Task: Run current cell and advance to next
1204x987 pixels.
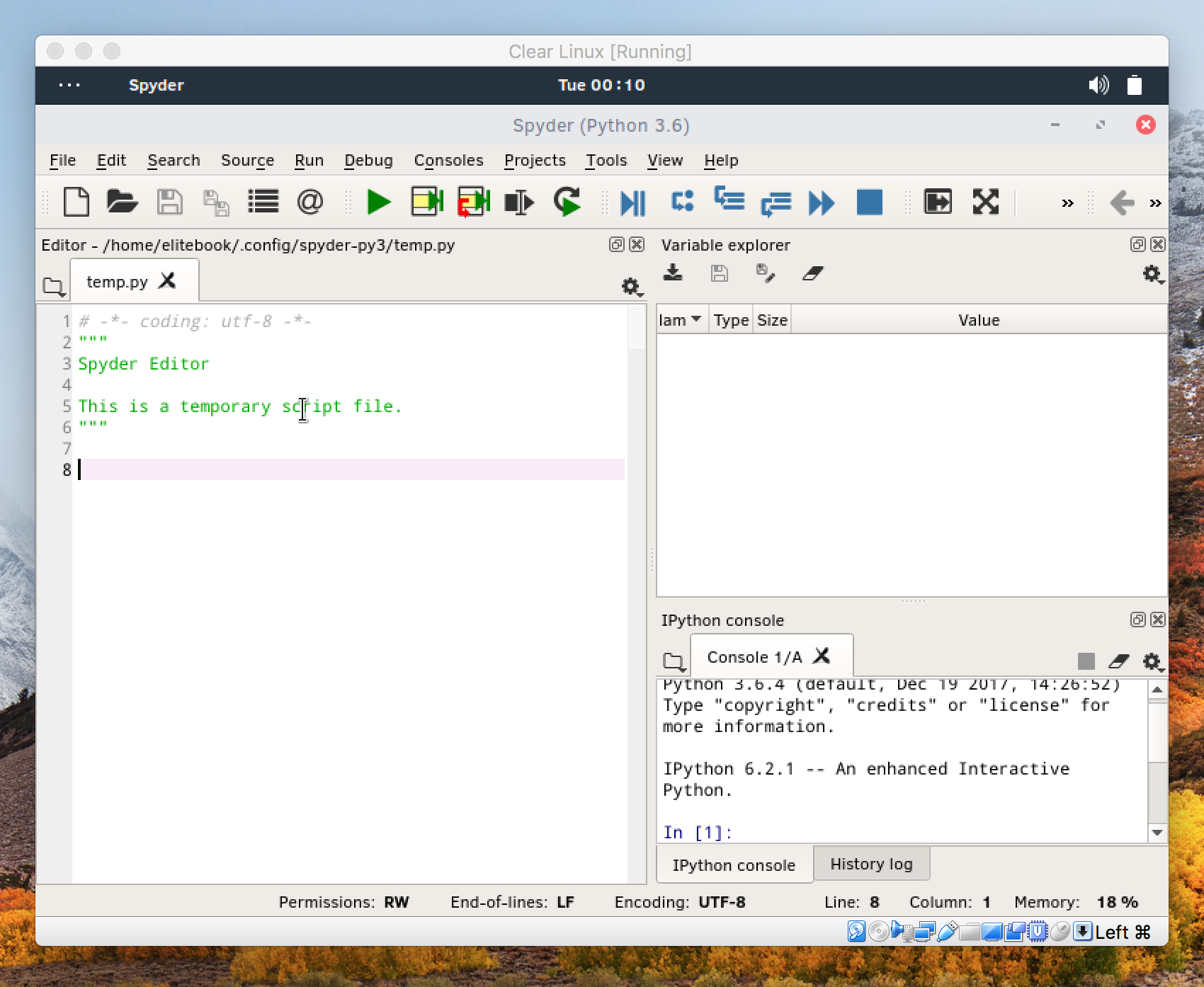Action: [474, 202]
